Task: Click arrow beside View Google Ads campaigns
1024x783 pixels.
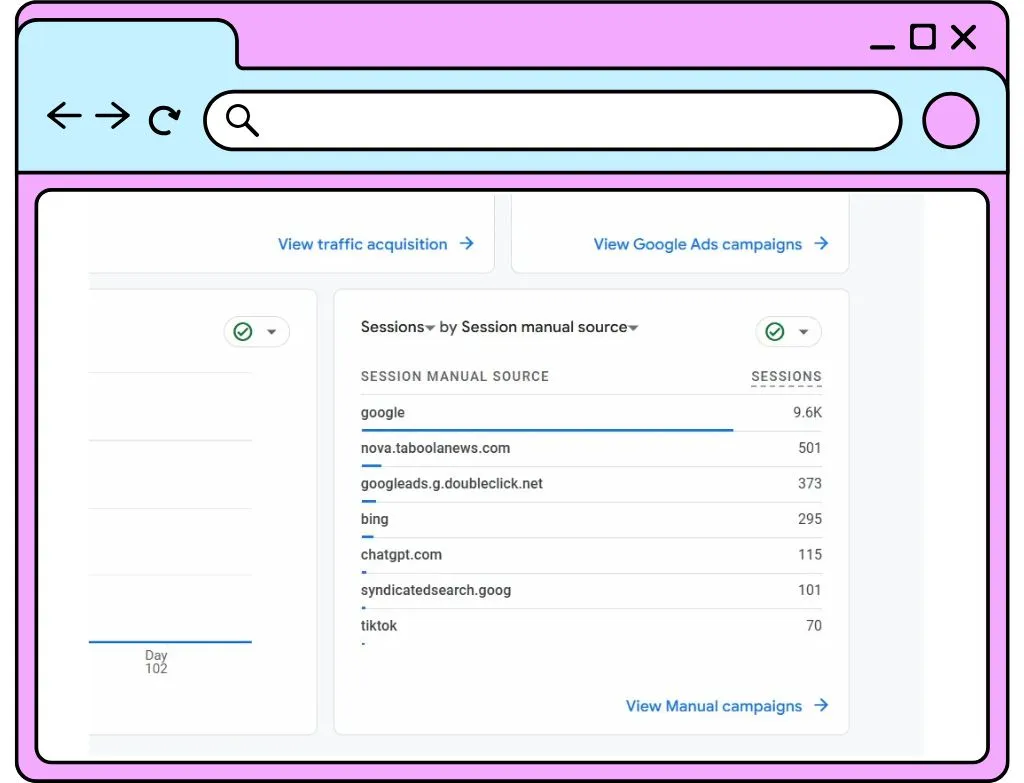Action: (821, 244)
